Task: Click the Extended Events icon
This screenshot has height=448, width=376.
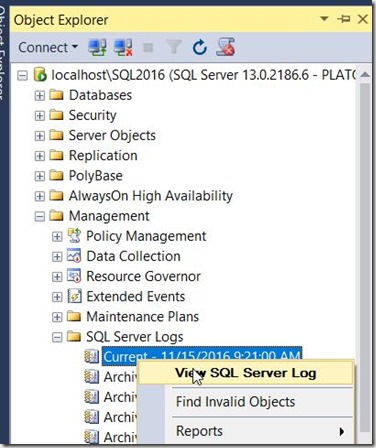Action: (x=74, y=296)
